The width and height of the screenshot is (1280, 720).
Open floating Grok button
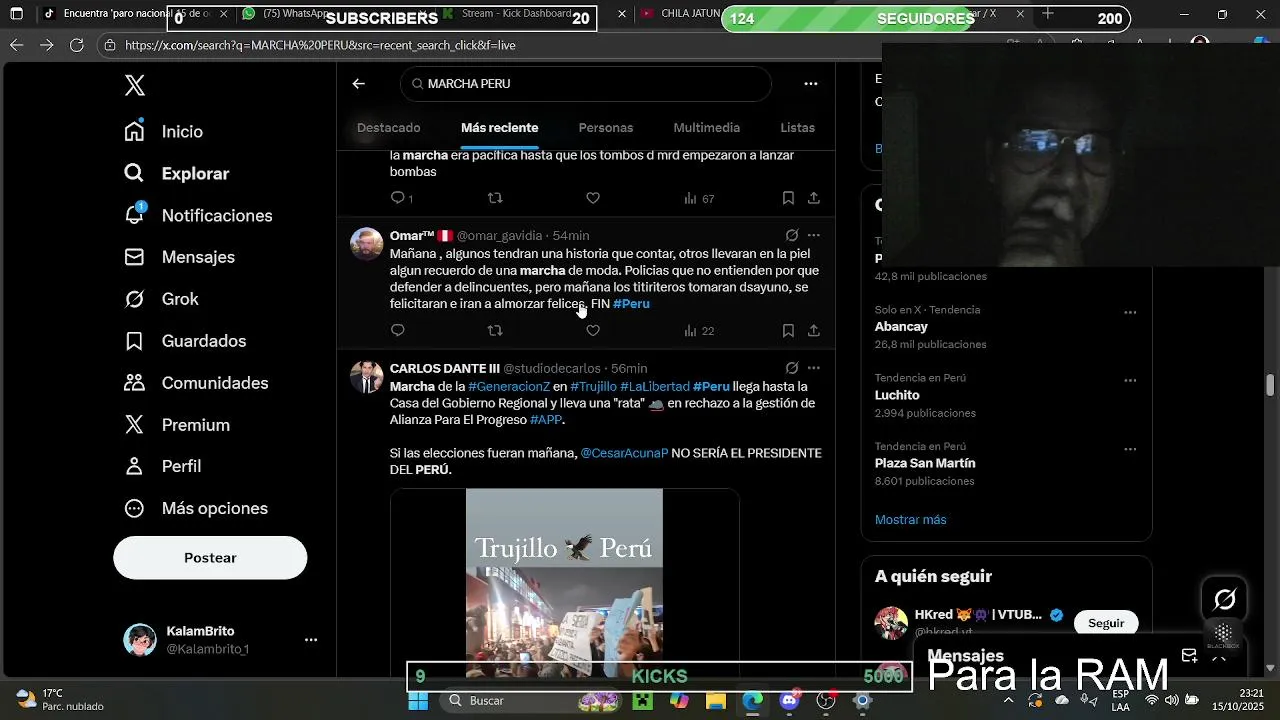coord(1224,600)
